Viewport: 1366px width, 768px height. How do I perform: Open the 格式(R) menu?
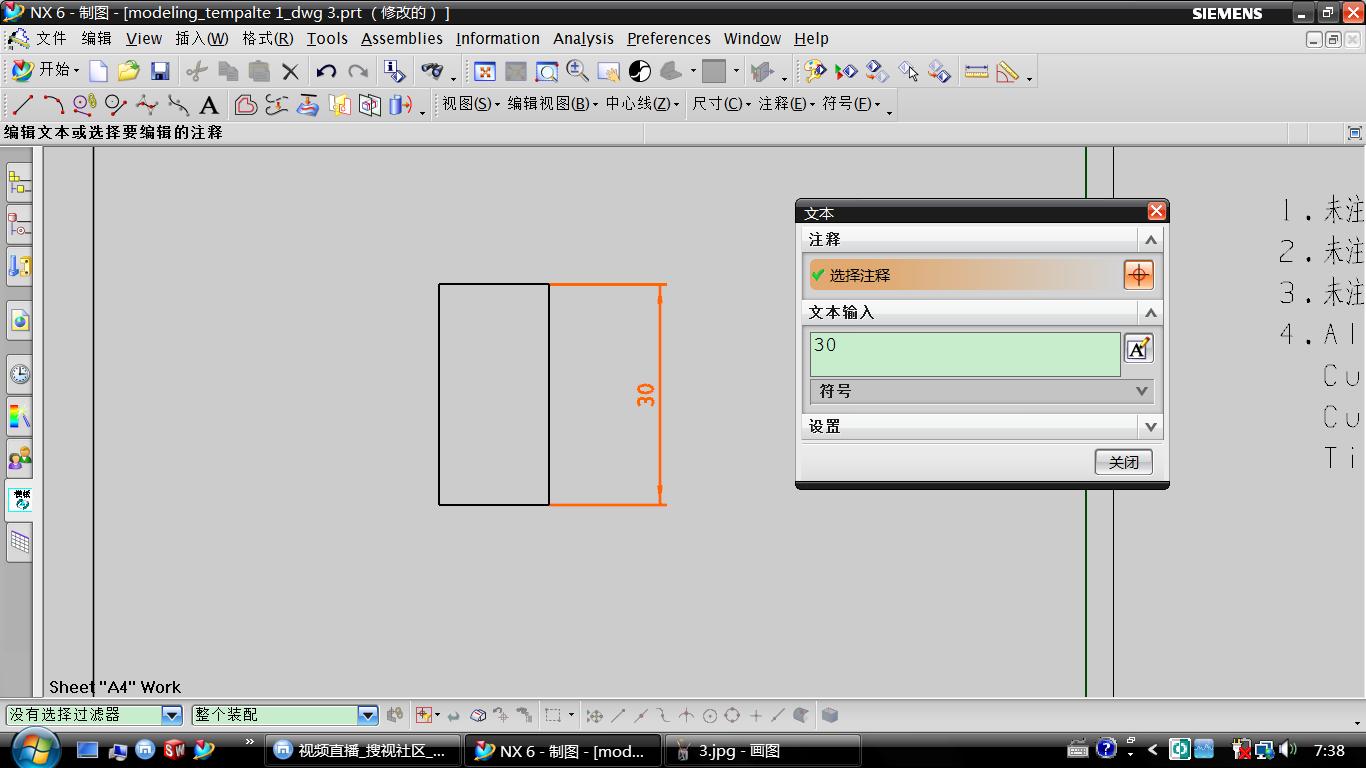(x=267, y=39)
